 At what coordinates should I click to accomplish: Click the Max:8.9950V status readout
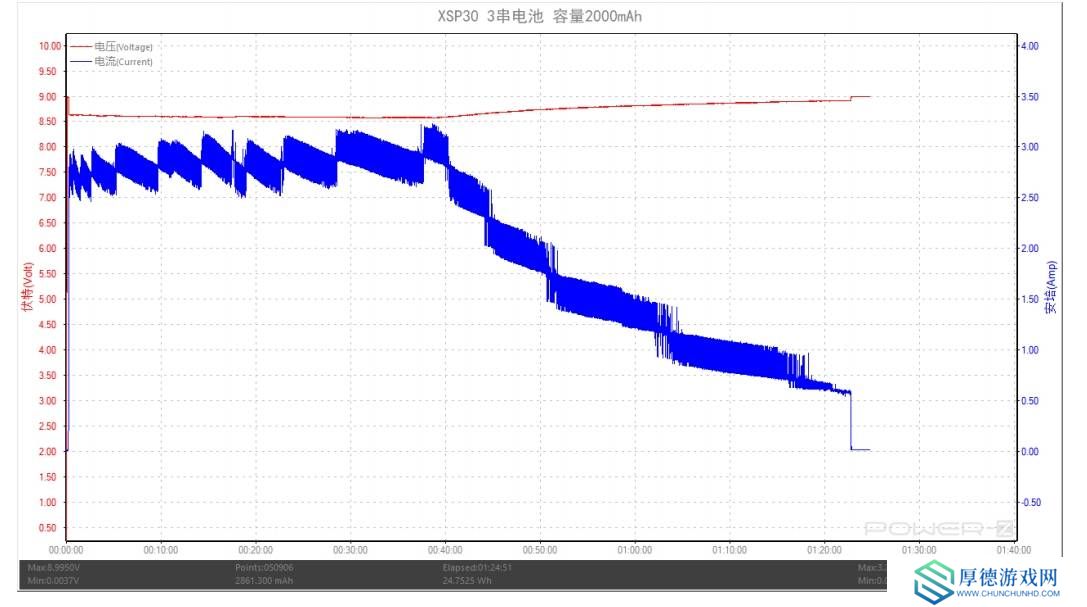click(x=53, y=568)
